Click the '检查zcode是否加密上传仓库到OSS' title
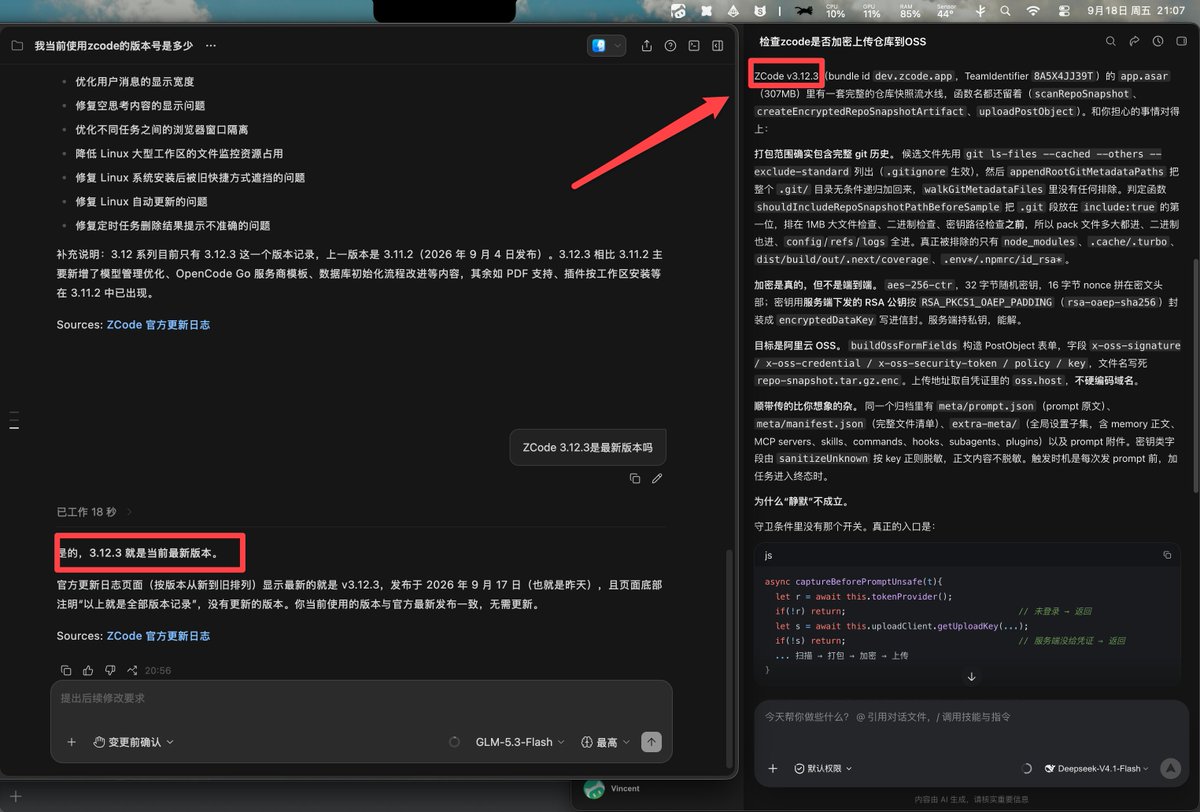The height and width of the screenshot is (812, 1200). click(x=842, y=42)
